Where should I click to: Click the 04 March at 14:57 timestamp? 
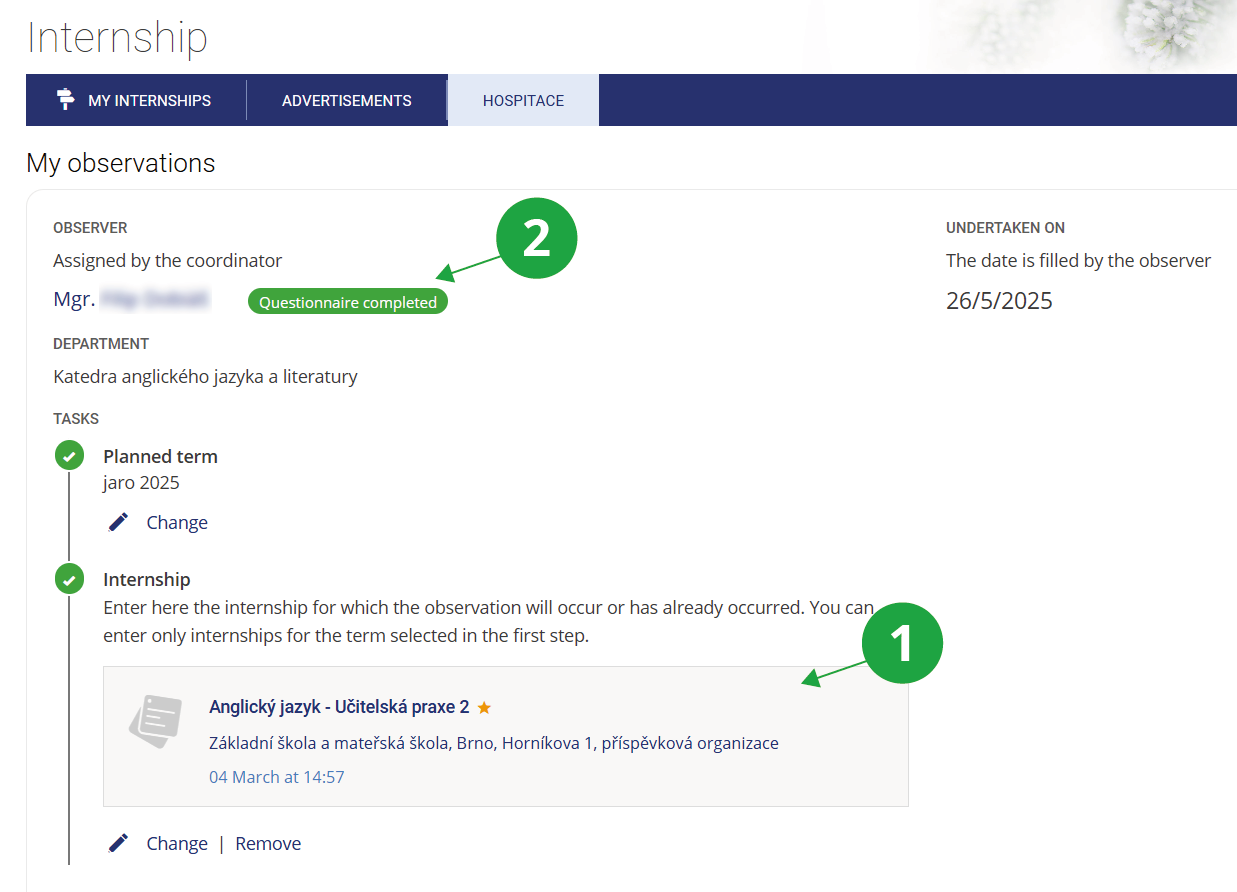pos(276,777)
